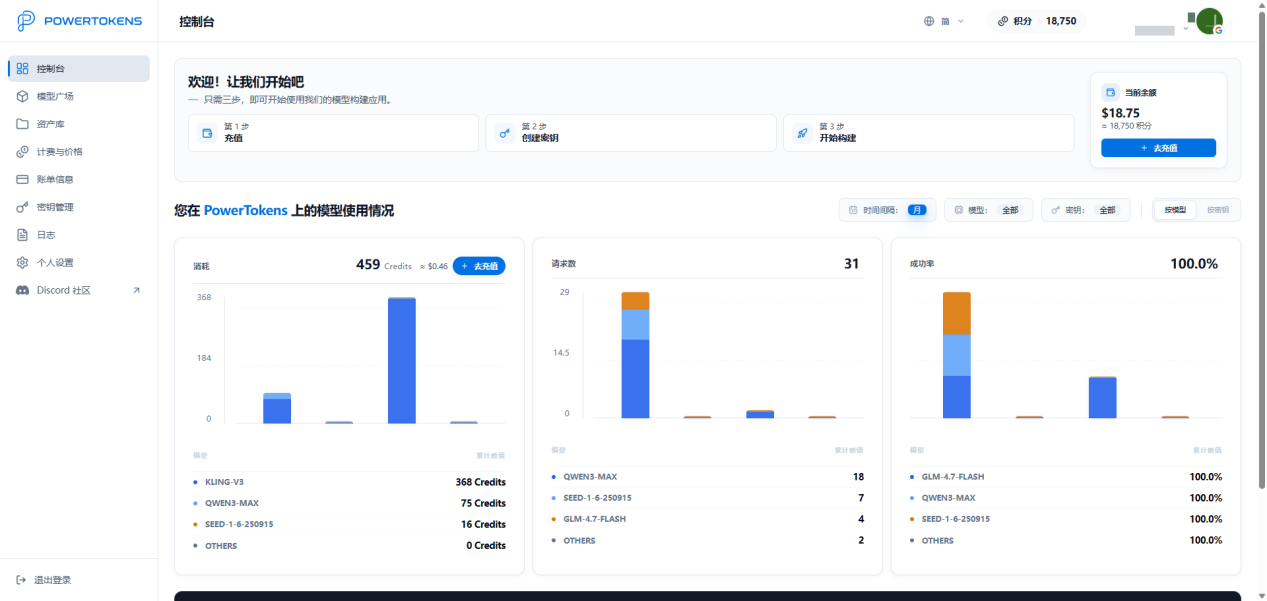
Task: Click the 个人设置 gear icon
Action: coord(22,262)
